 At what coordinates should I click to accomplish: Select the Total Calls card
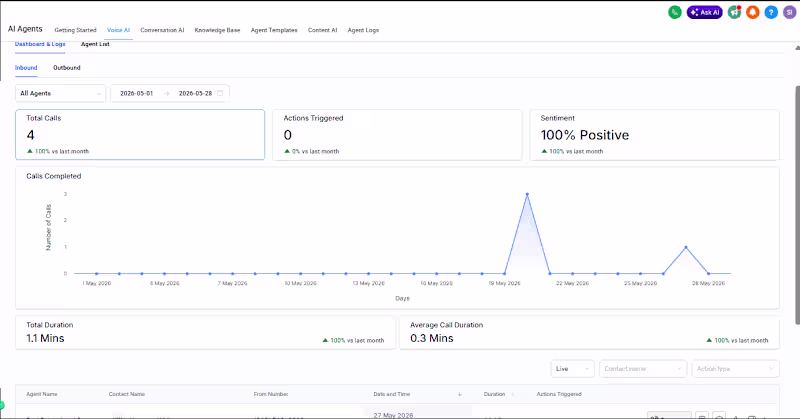(x=140, y=134)
